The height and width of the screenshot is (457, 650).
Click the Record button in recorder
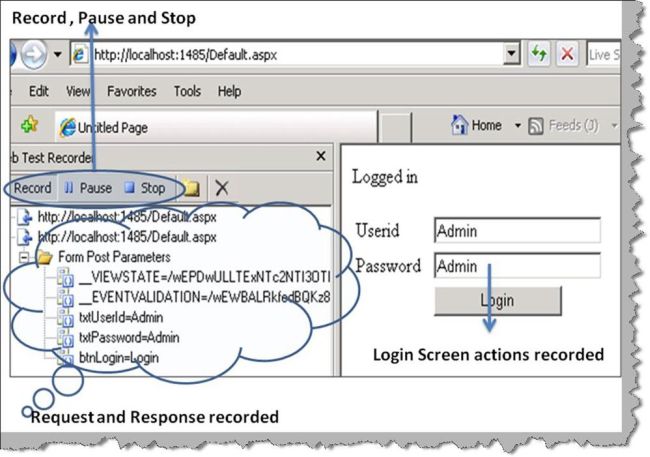click(32, 188)
